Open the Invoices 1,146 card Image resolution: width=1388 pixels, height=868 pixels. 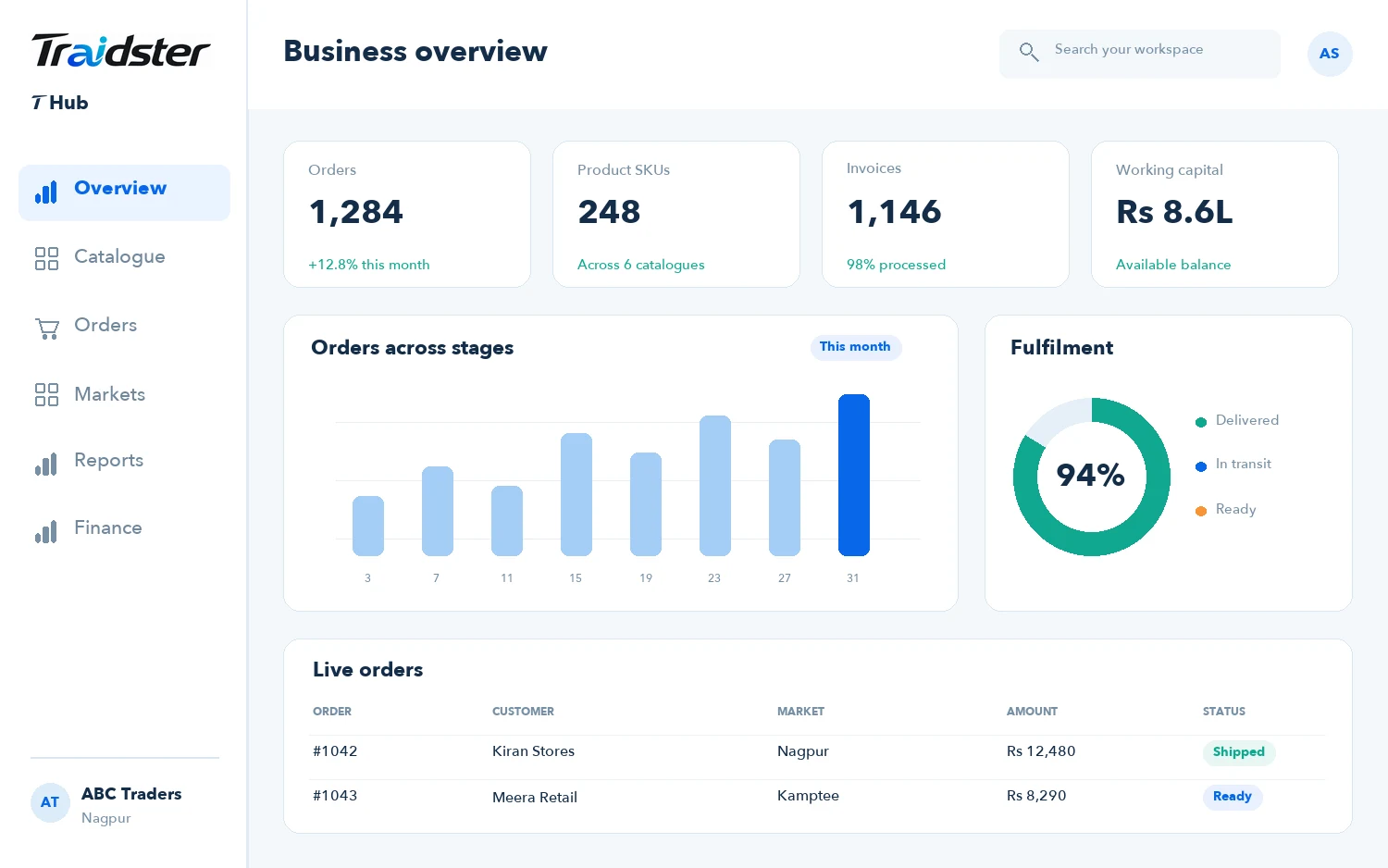pos(946,214)
